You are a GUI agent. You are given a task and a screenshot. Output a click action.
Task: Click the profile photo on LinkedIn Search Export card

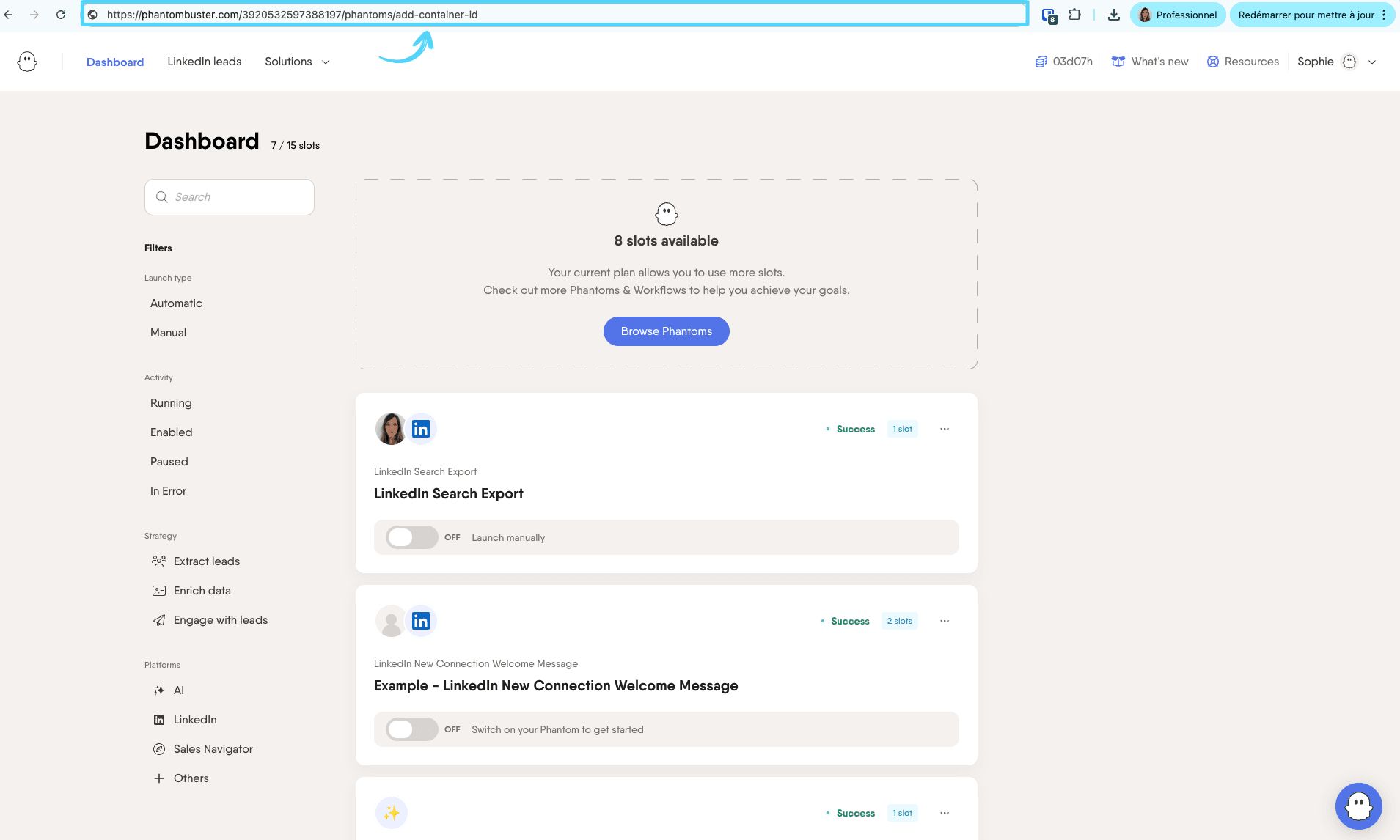(x=390, y=429)
